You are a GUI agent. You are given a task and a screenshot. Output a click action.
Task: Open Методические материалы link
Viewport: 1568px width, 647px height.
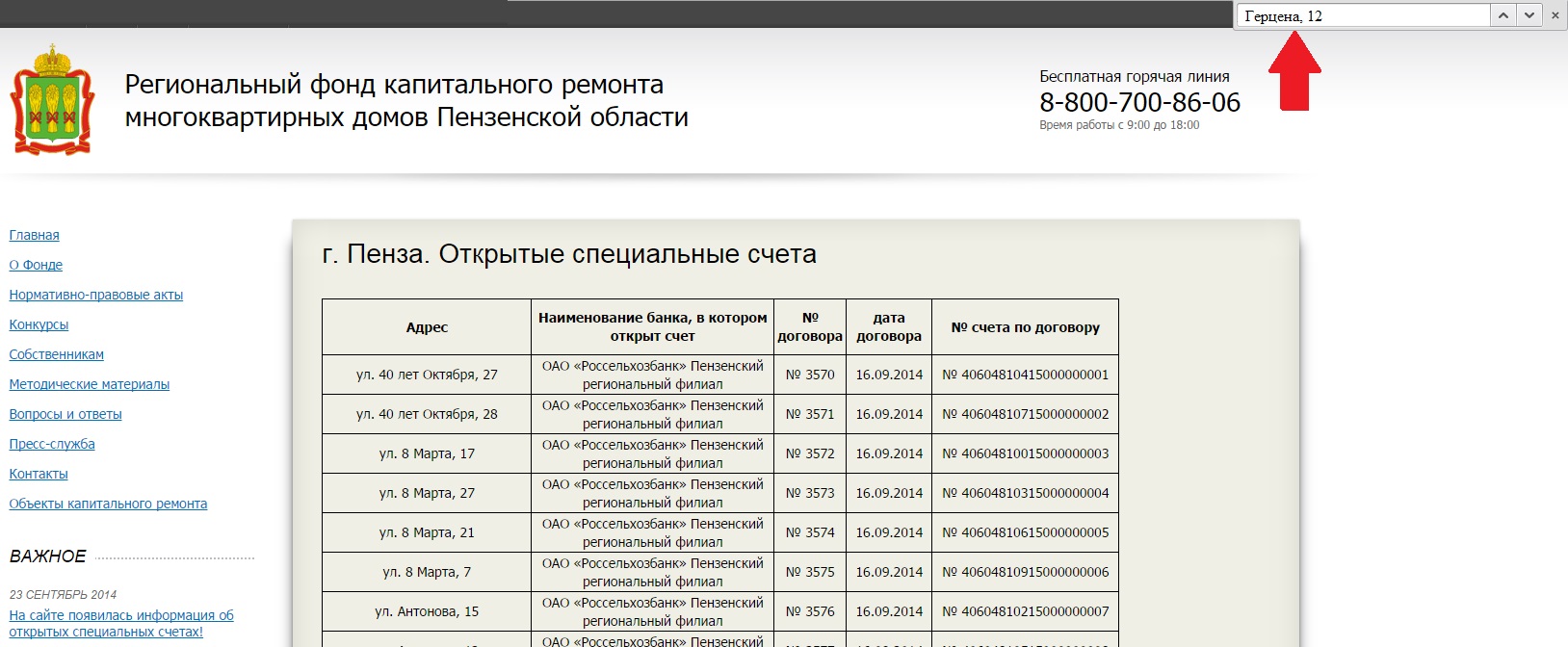point(90,384)
